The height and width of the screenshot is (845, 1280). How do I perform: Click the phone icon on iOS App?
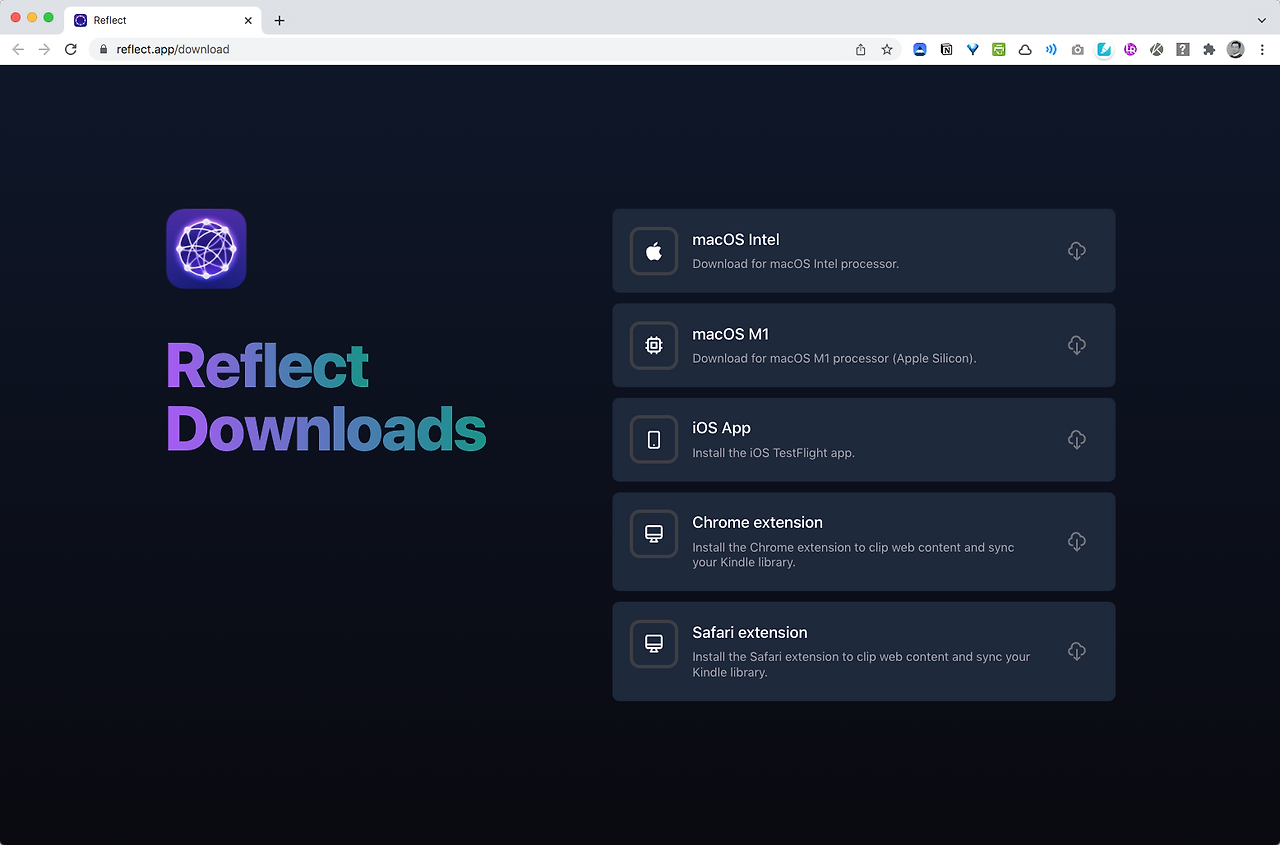pyautogui.click(x=654, y=440)
